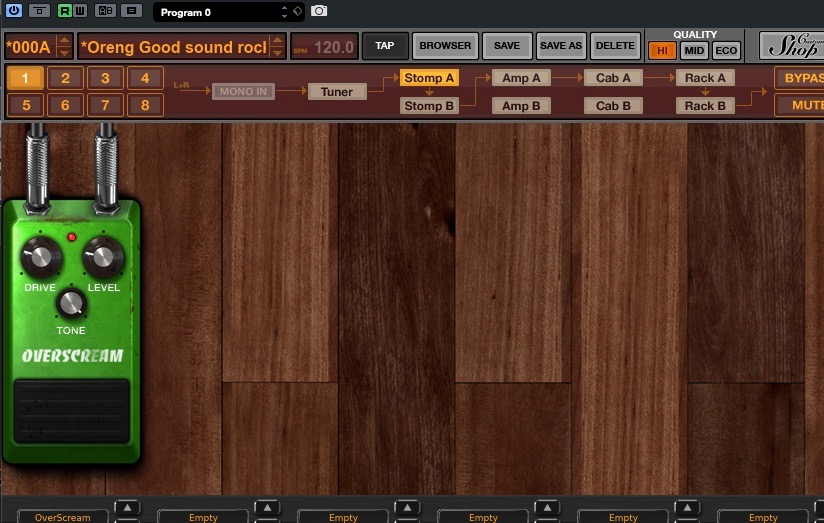Select the Amp A module
The height and width of the screenshot is (523, 824).
[521, 78]
